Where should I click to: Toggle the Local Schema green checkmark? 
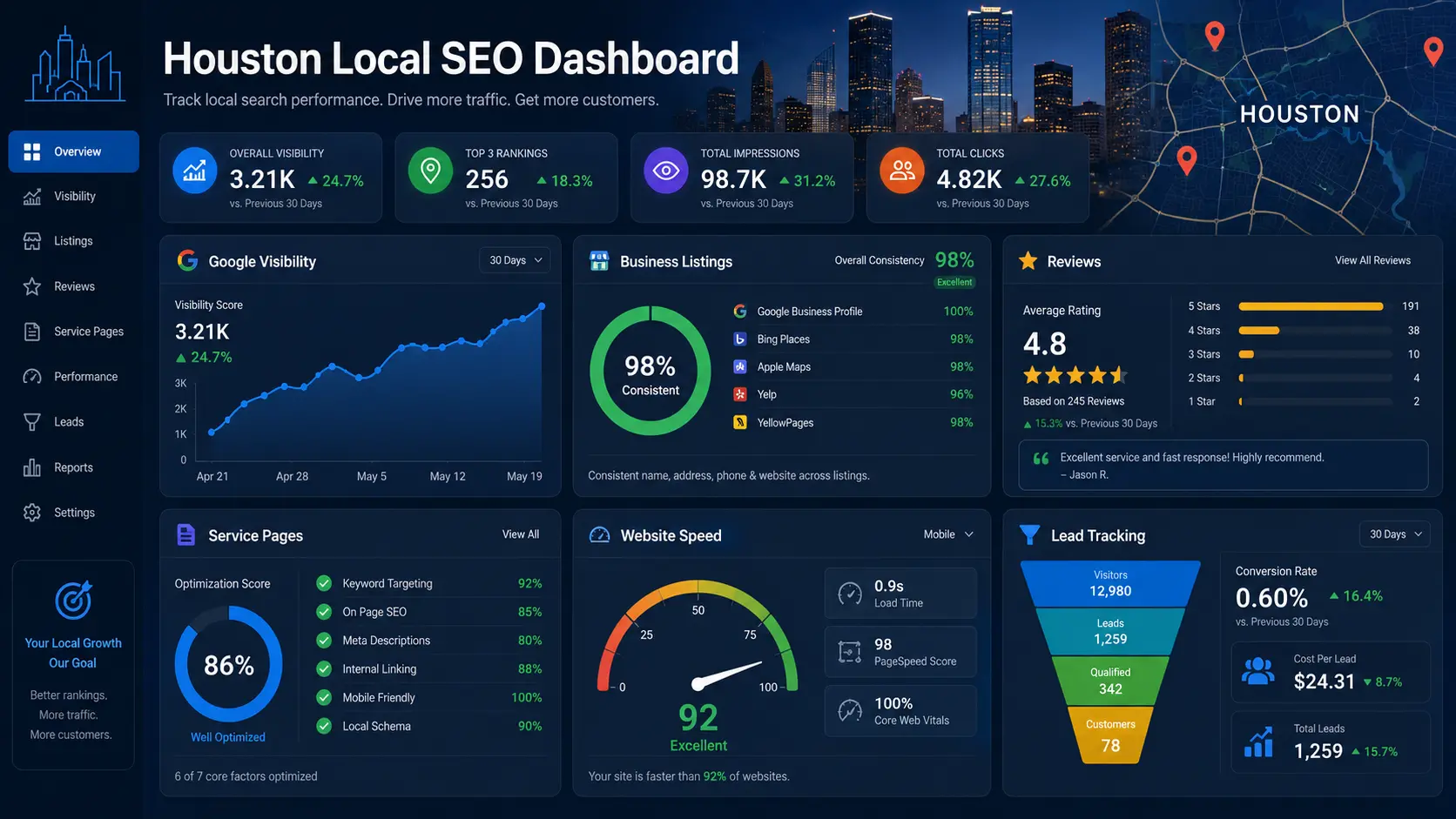pos(324,726)
